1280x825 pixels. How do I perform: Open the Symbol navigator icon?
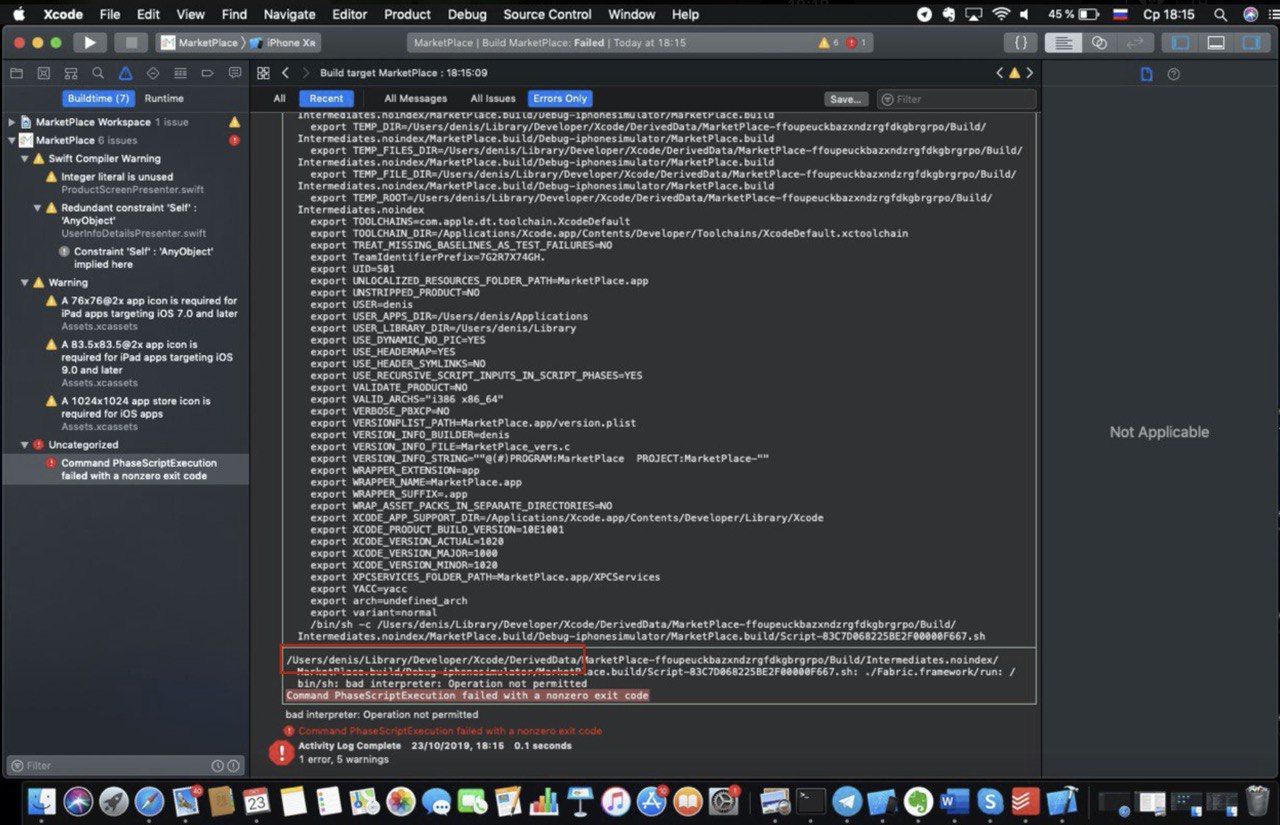pyautogui.click(x=70, y=73)
